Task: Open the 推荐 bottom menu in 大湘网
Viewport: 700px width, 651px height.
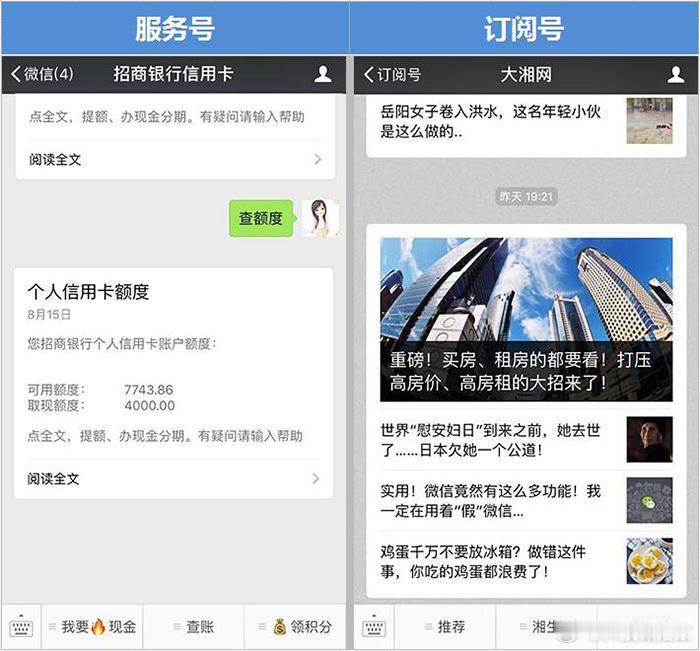Action: (445, 626)
